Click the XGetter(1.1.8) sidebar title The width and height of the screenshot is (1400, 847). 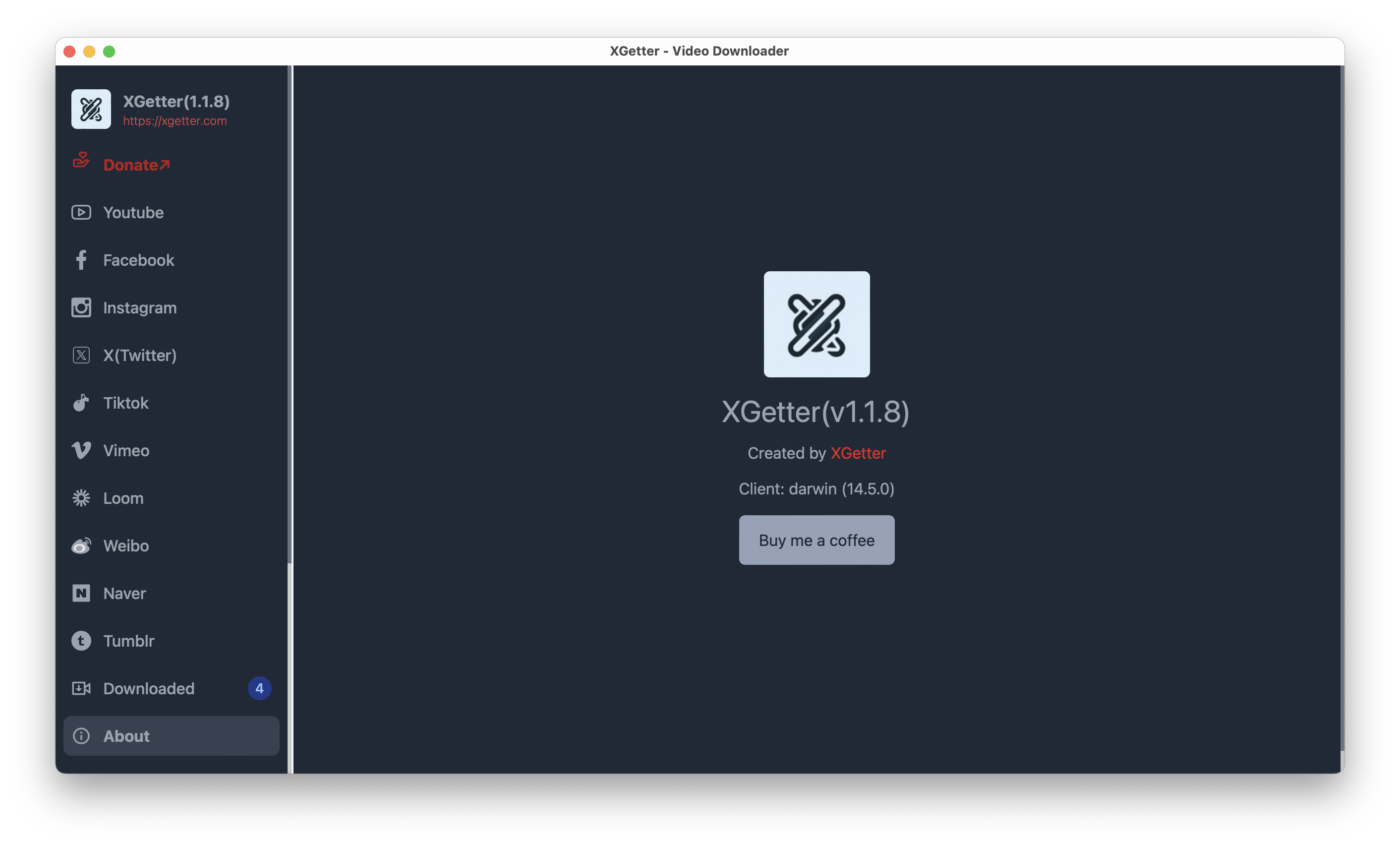pyautogui.click(x=176, y=101)
